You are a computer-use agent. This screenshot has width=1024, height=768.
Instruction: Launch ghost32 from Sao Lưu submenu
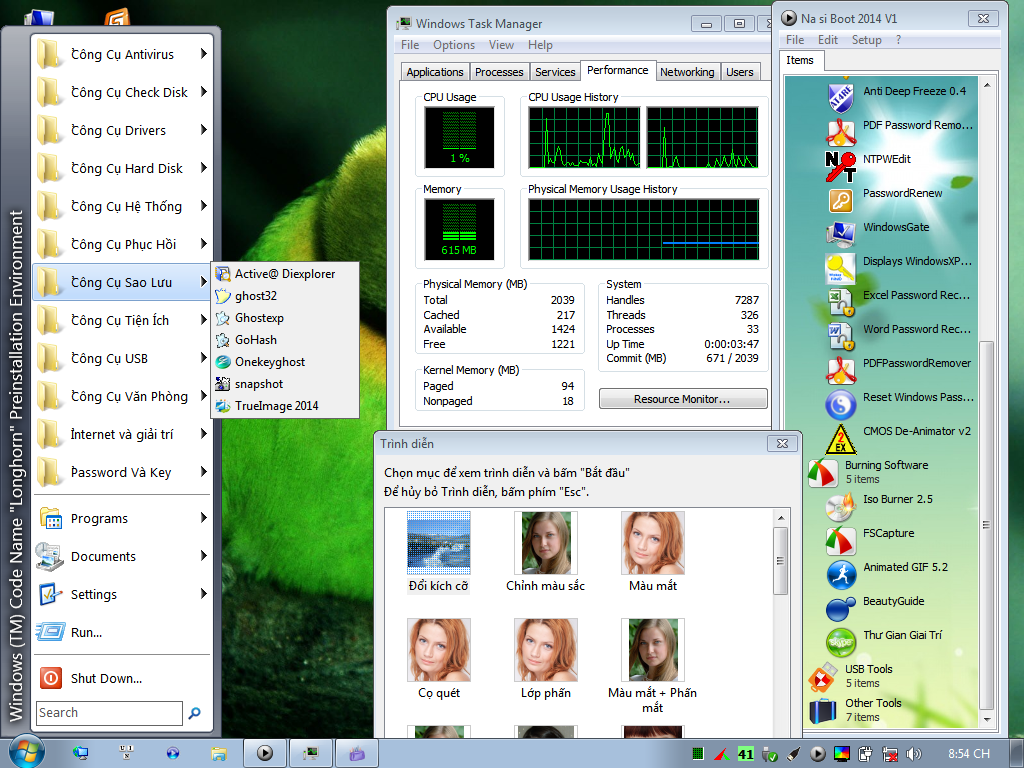point(285,296)
